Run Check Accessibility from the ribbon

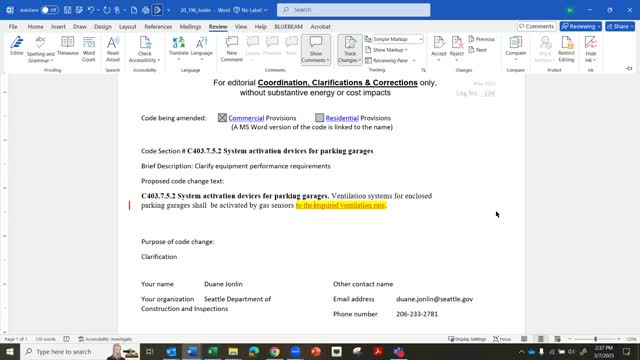[x=144, y=49]
